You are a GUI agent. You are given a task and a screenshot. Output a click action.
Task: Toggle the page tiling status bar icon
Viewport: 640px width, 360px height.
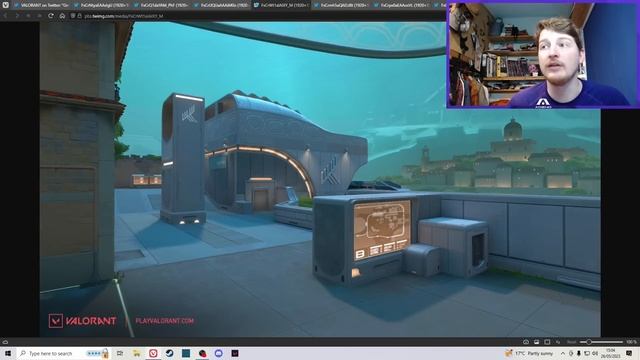click(x=547, y=342)
